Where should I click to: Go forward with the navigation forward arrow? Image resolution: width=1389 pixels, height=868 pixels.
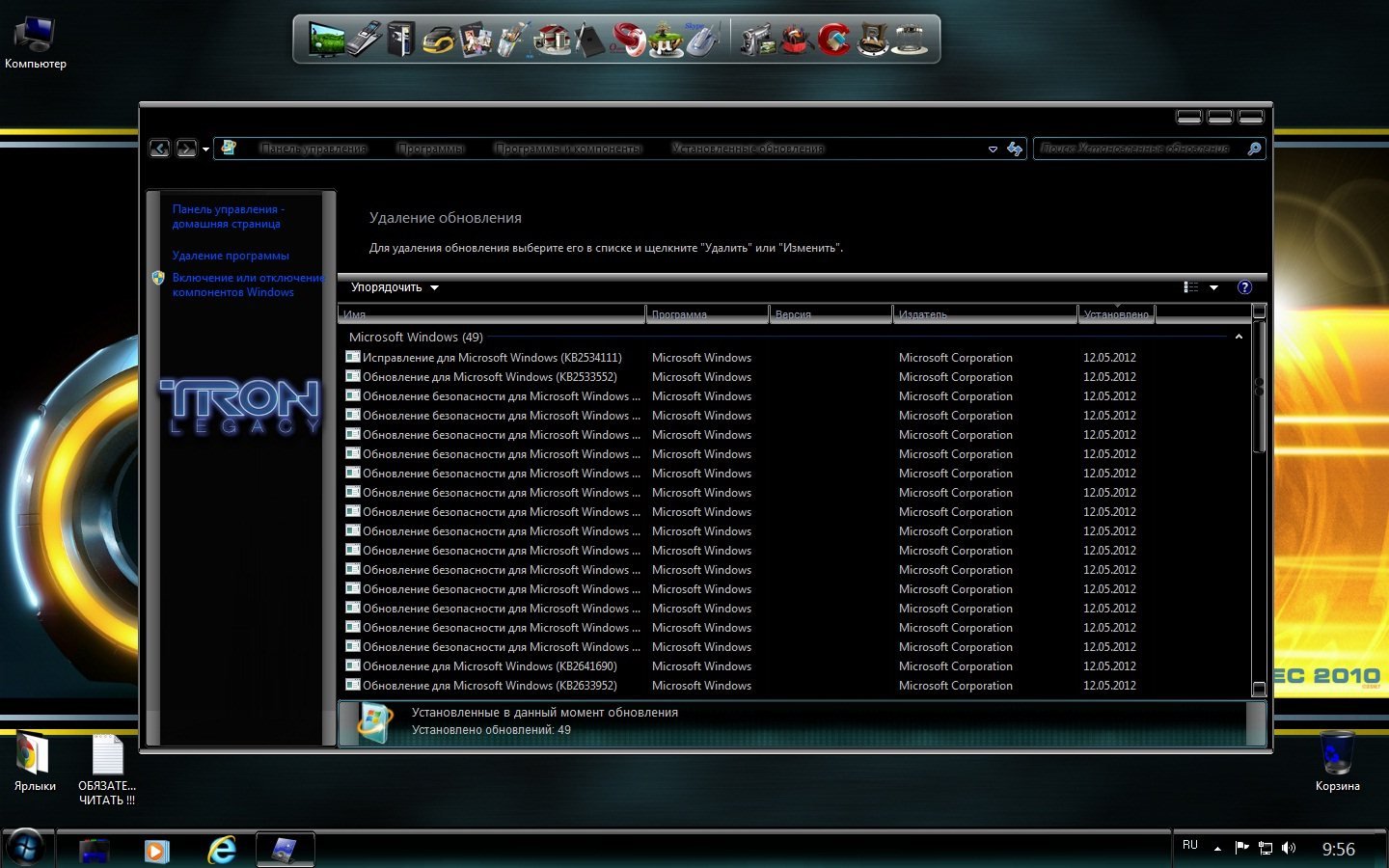(186, 149)
